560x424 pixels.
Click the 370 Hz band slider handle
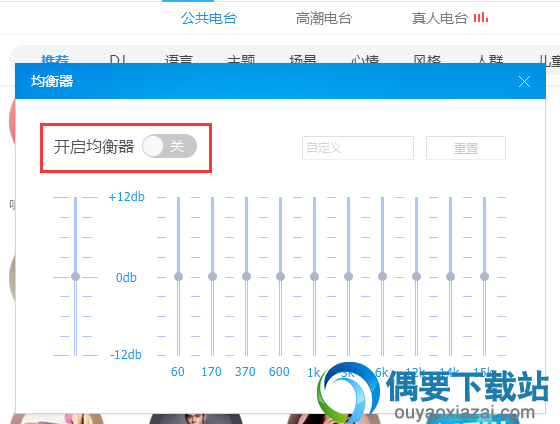(x=246, y=276)
